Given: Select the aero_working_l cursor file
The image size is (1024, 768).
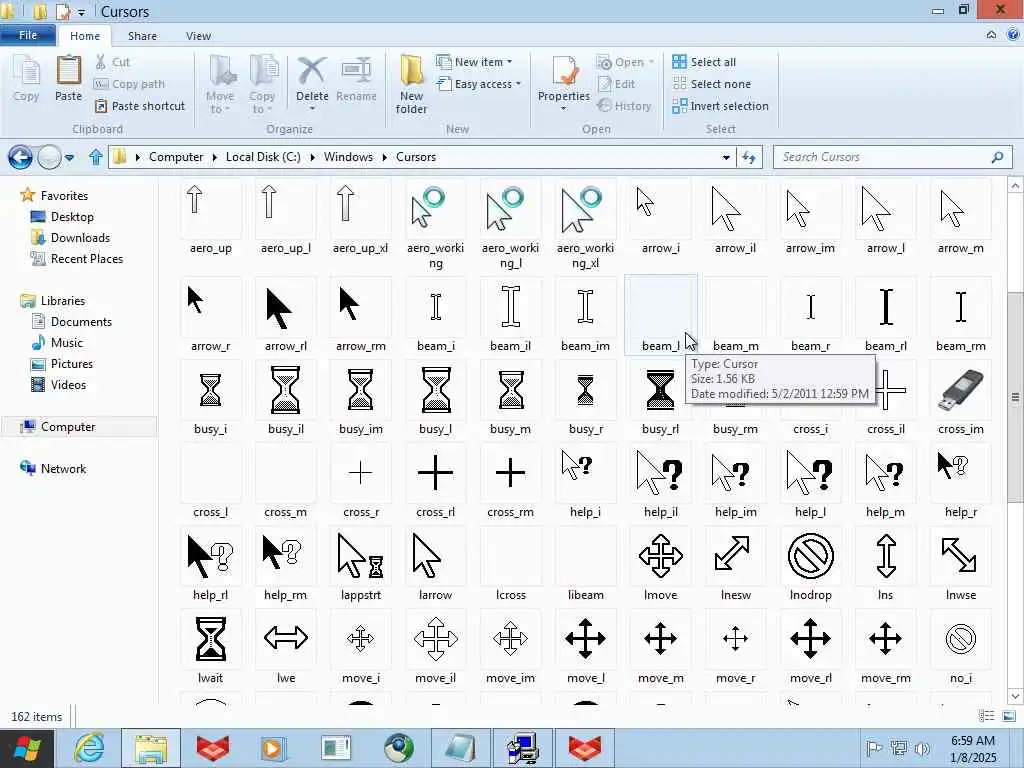Looking at the screenshot, I should [x=510, y=225].
